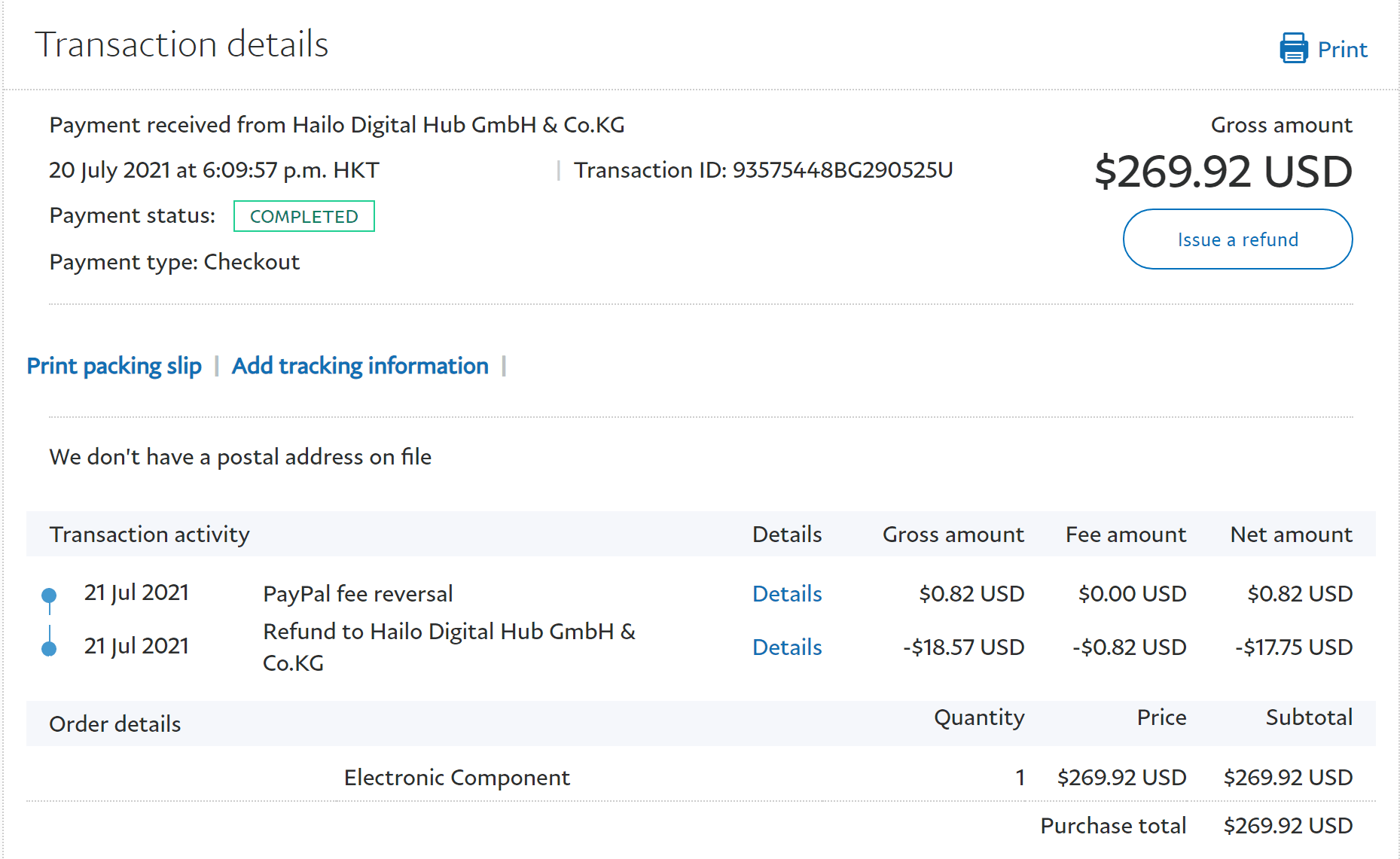1400x859 pixels.
Task: Click the large $269.92 USD gross amount
Action: pos(1223,172)
